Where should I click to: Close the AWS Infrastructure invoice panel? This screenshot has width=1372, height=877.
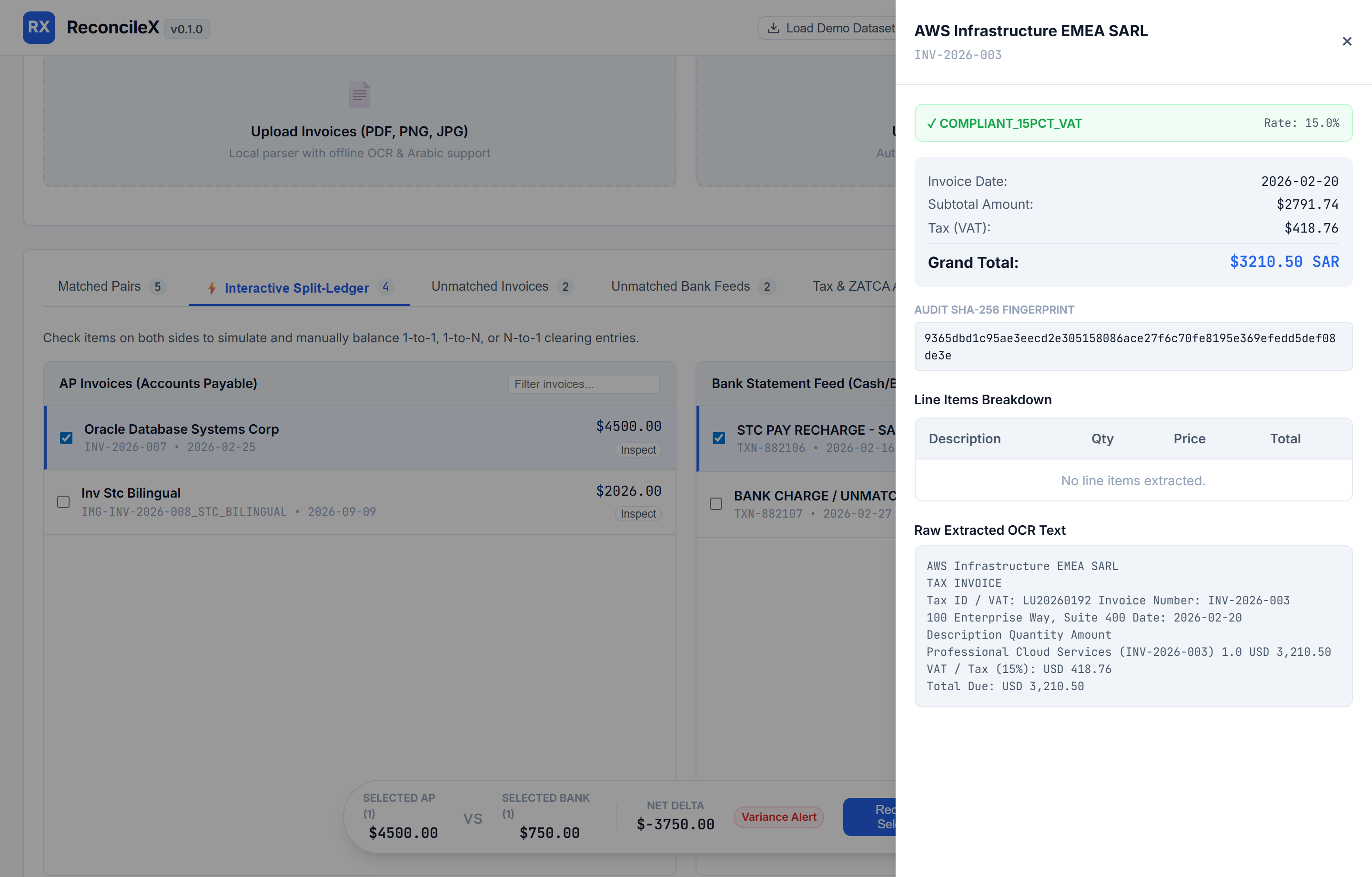point(1346,41)
